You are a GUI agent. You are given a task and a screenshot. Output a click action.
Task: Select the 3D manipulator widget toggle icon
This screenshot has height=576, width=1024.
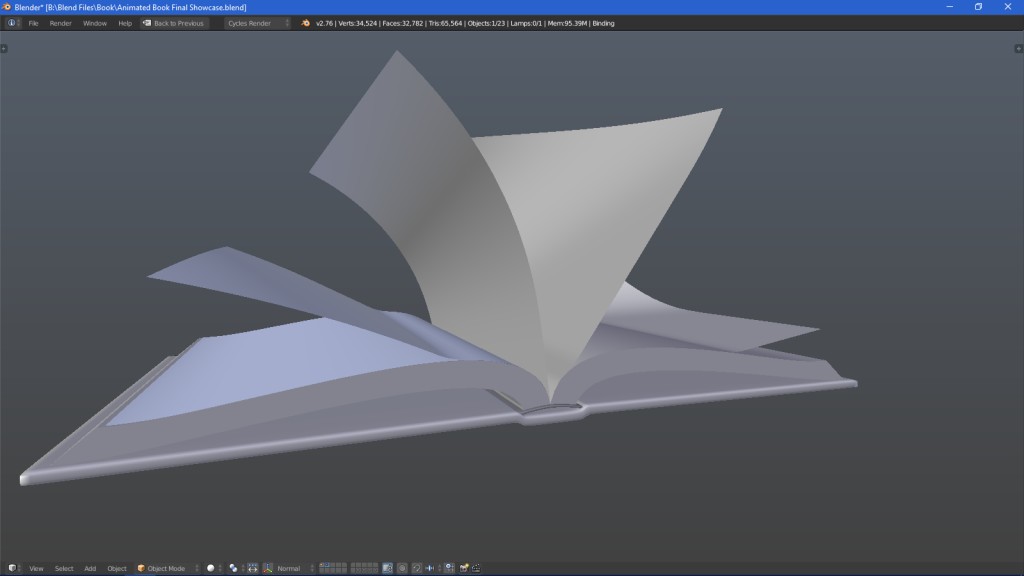pos(252,567)
